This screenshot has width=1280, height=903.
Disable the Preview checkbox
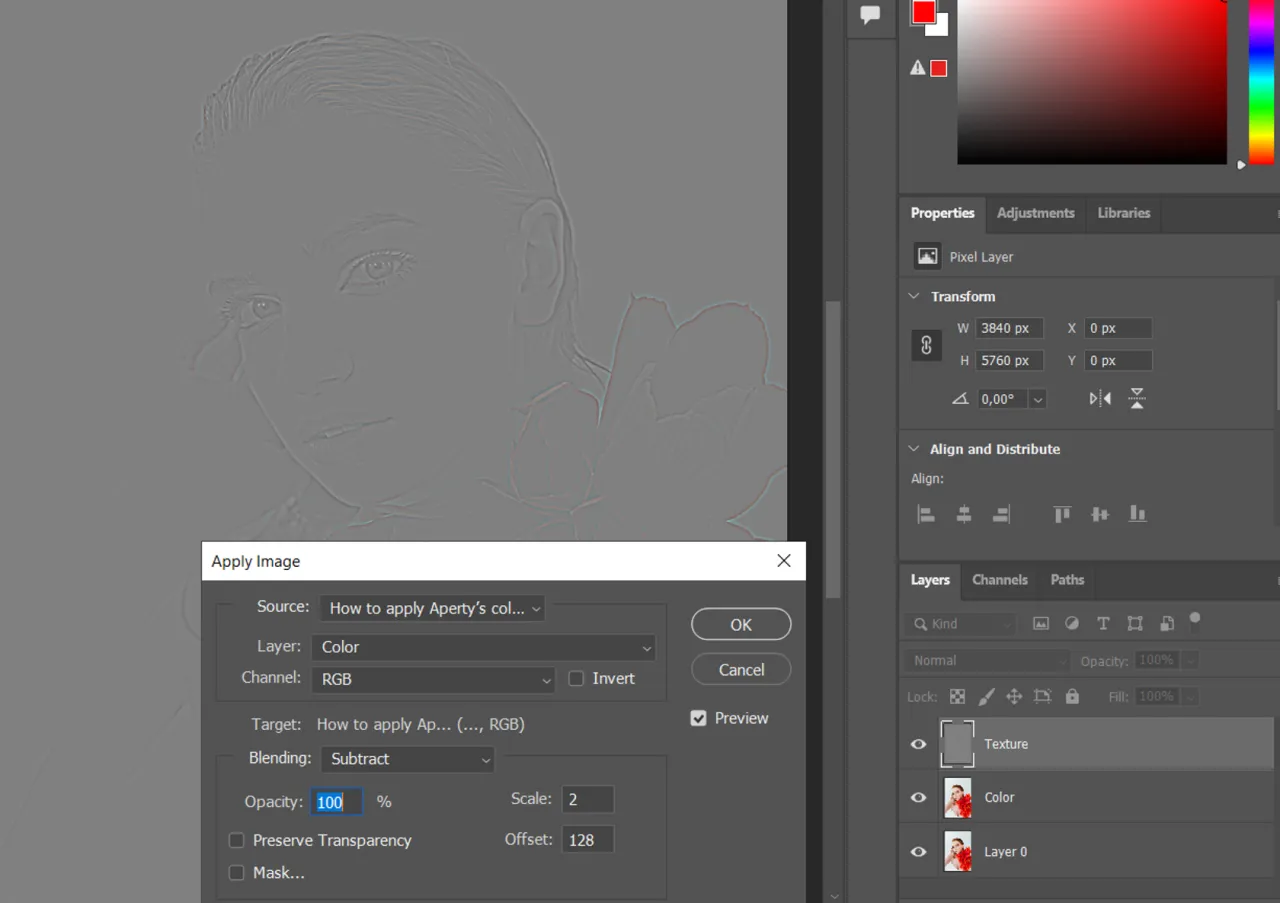(698, 718)
